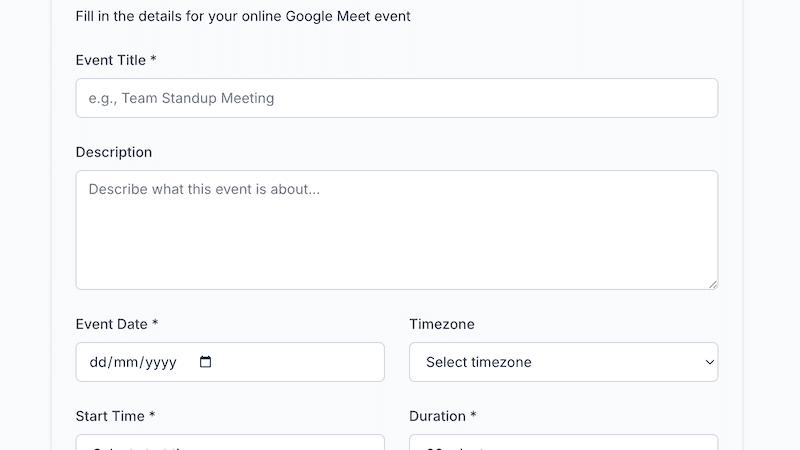Select the day segment of Event Date
The height and width of the screenshot is (450, 800).
98,362
